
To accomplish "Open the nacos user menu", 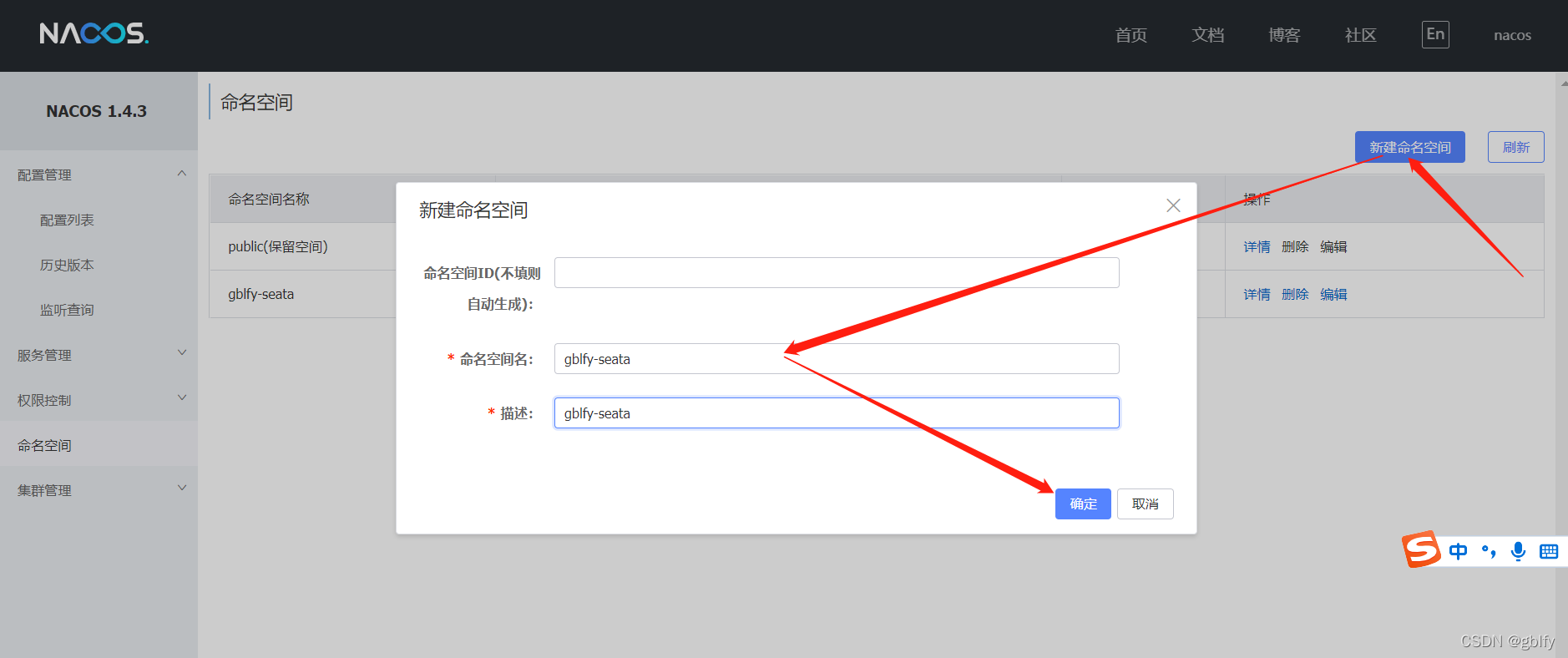I will tap(1512, 35).
